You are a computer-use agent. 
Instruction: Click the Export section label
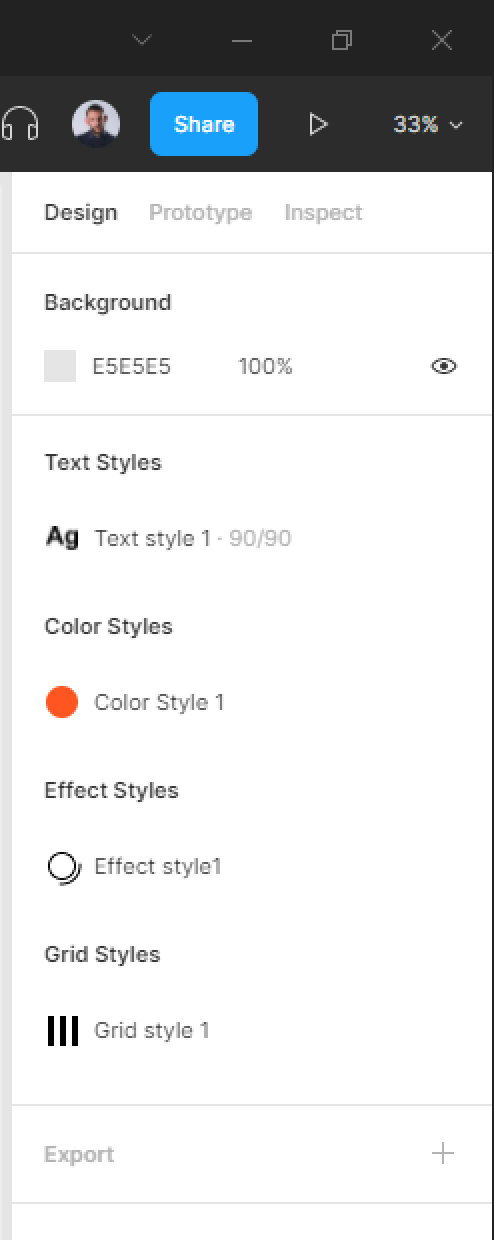pos(79,1154)
